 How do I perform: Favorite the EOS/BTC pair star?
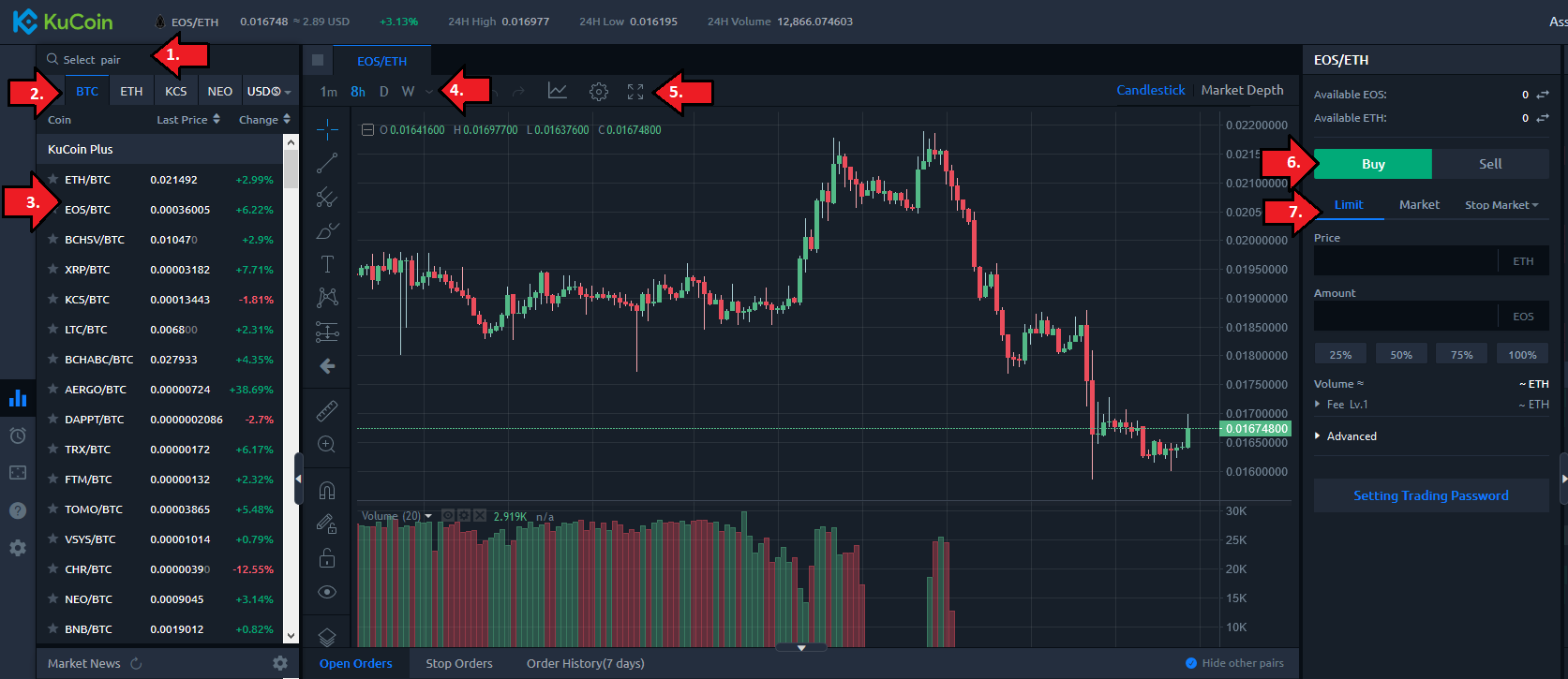pyautogui.click(x=53, y=209)
